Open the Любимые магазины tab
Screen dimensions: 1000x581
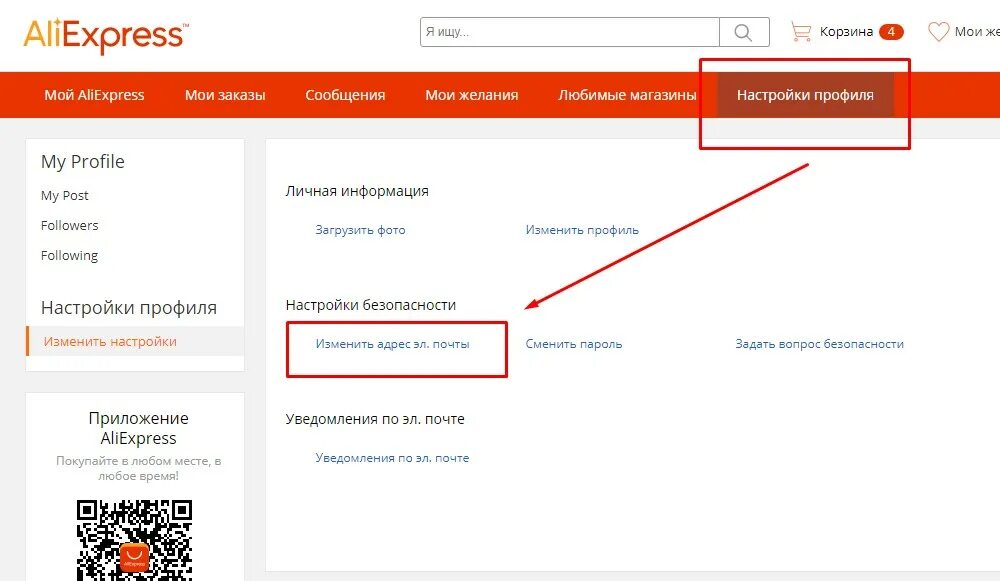[x=628, y=95]
